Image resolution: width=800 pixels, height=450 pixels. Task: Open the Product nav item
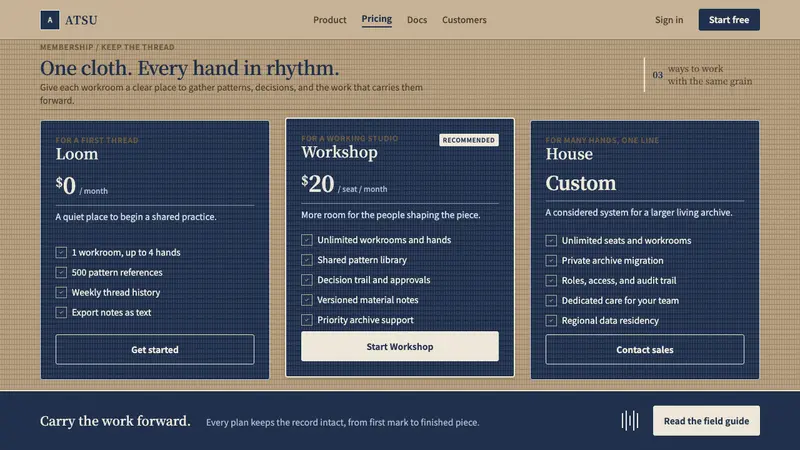tap(330, 20)
